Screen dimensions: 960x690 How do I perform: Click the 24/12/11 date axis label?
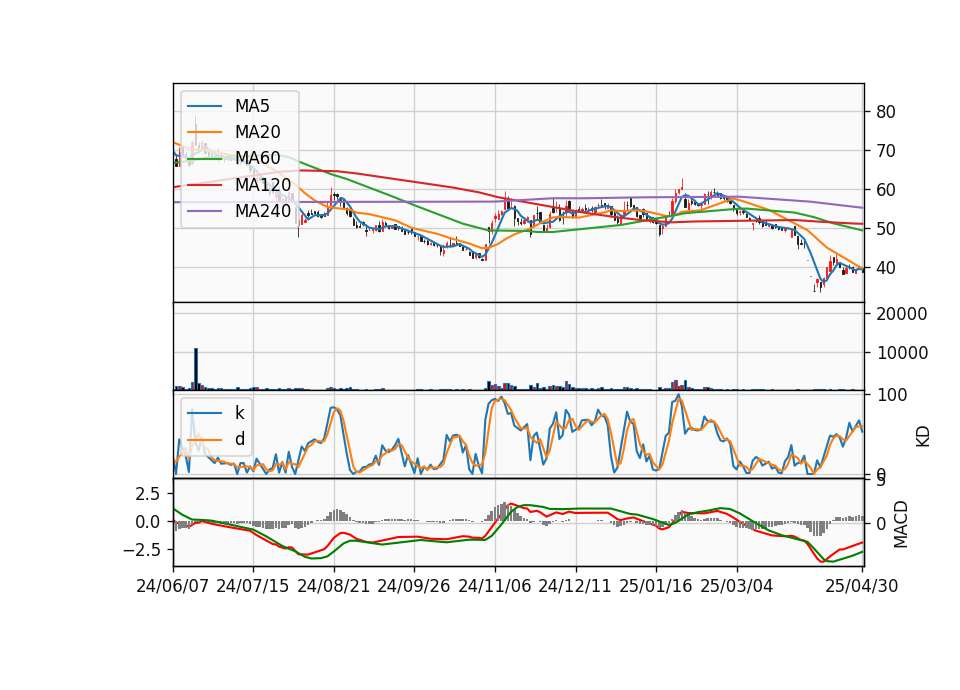click(x=575, y=586)
